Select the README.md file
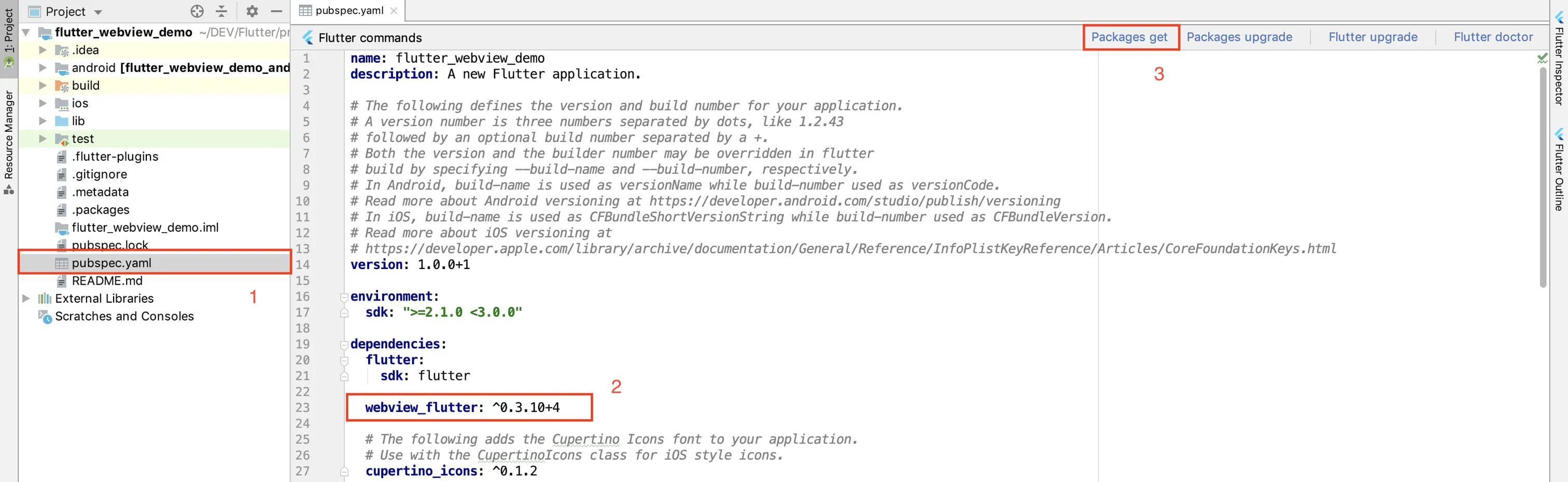Image resolution: width=1568 pixels, height=482 pixels. pyautogui.click(x=107, y=280)
